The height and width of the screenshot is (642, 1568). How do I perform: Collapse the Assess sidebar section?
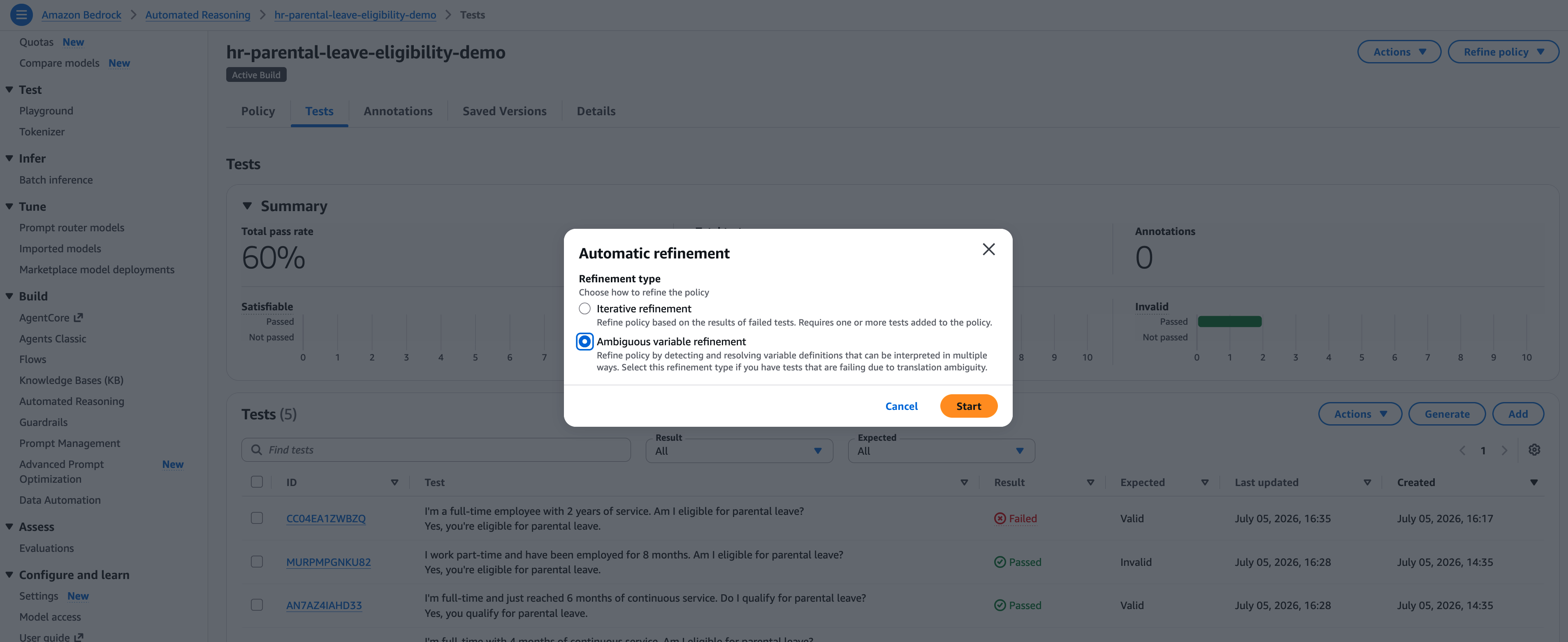click(x=9, y=526)
